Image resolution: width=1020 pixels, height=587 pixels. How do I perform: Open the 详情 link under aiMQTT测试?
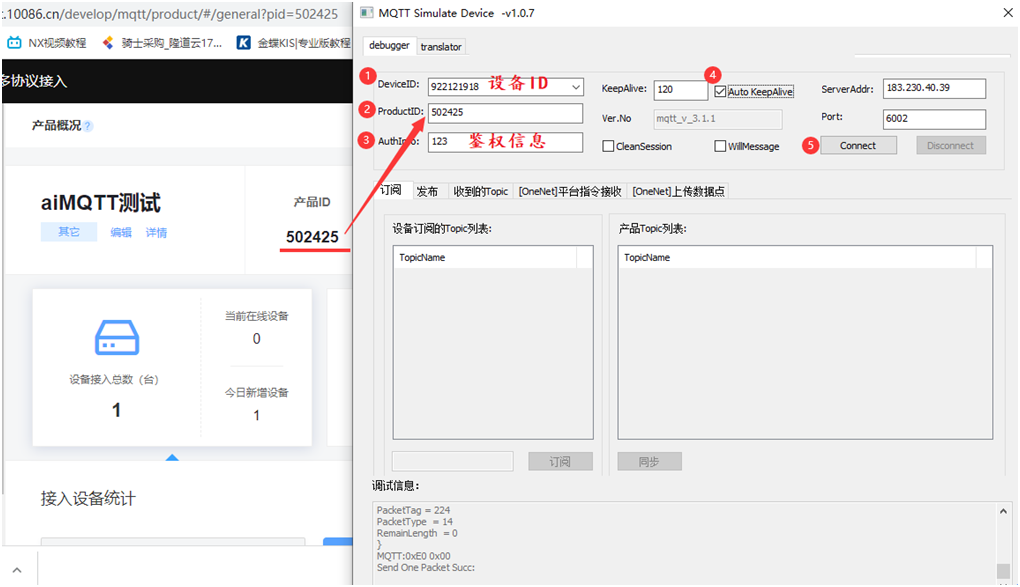tap(156, 232)
